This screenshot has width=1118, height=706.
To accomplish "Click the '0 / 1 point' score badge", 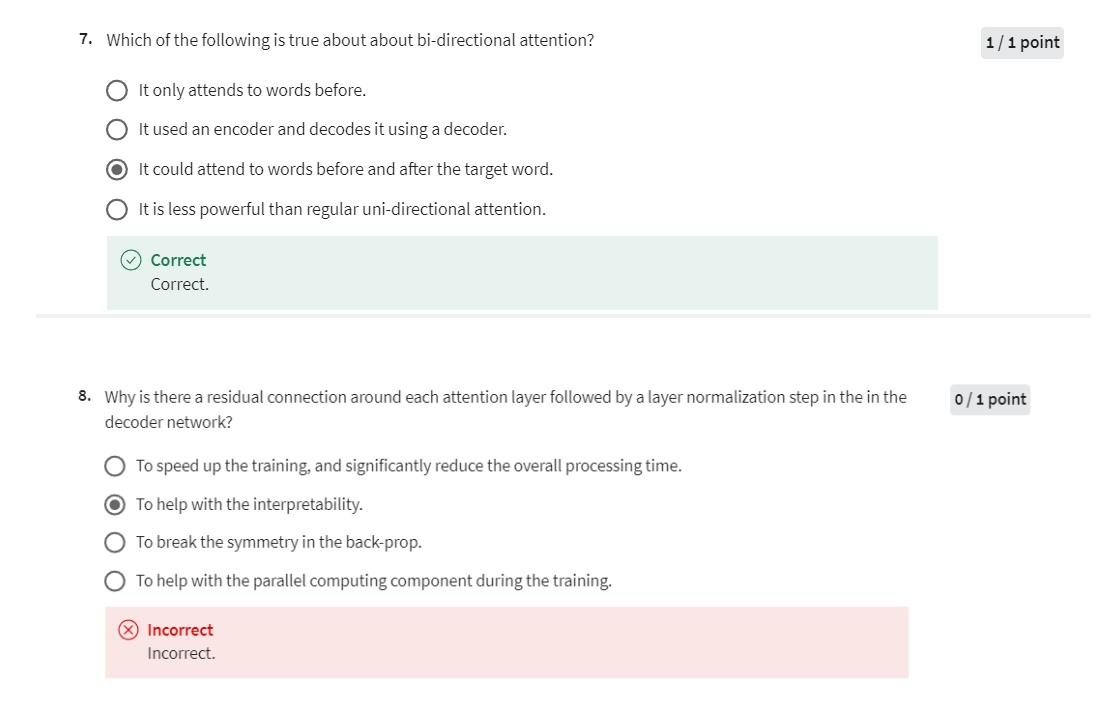I will [x=990, y=399].
